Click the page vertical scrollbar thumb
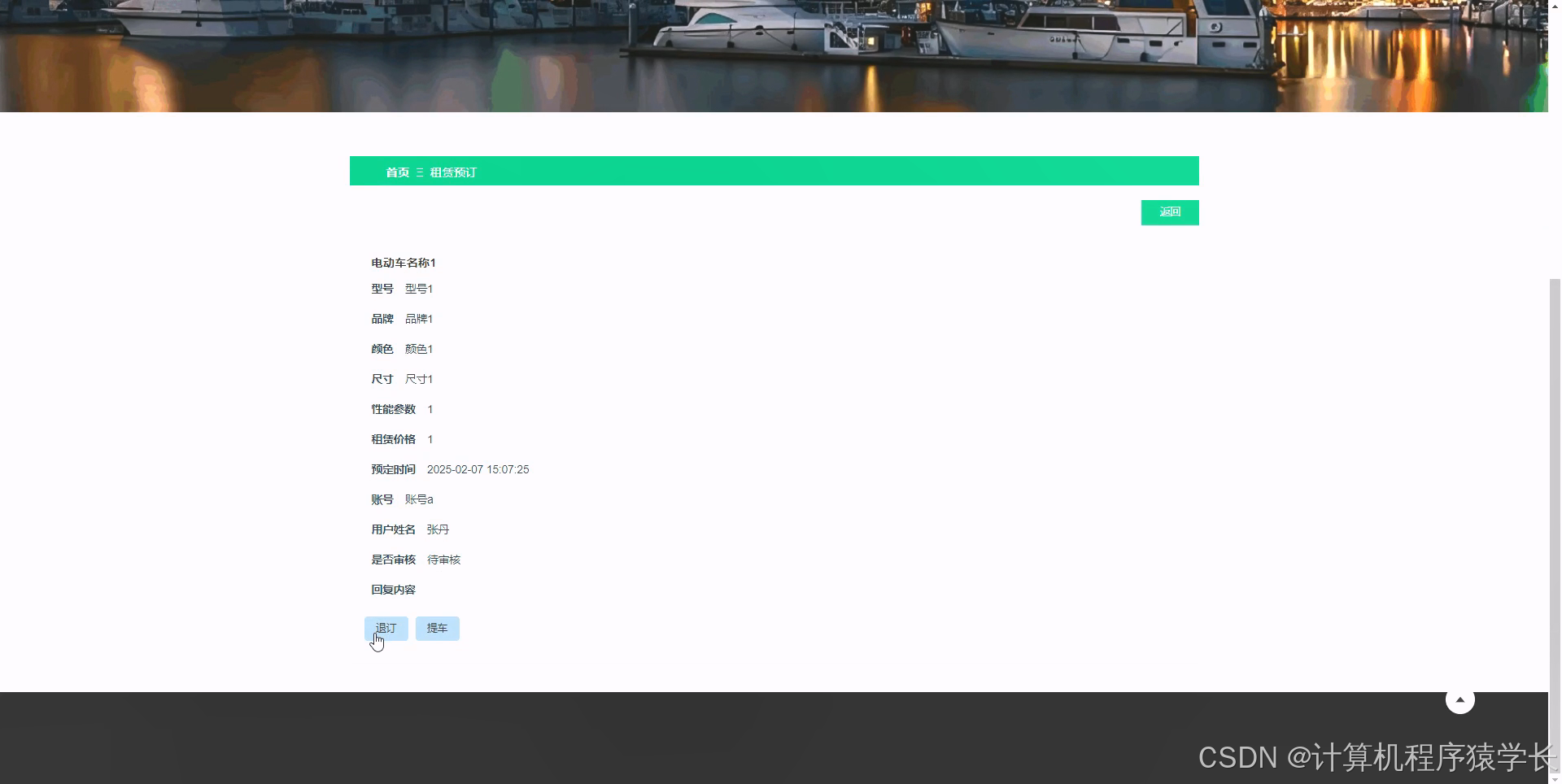The width and height of the screenshot is (1562, 784). coord(1555,525)
